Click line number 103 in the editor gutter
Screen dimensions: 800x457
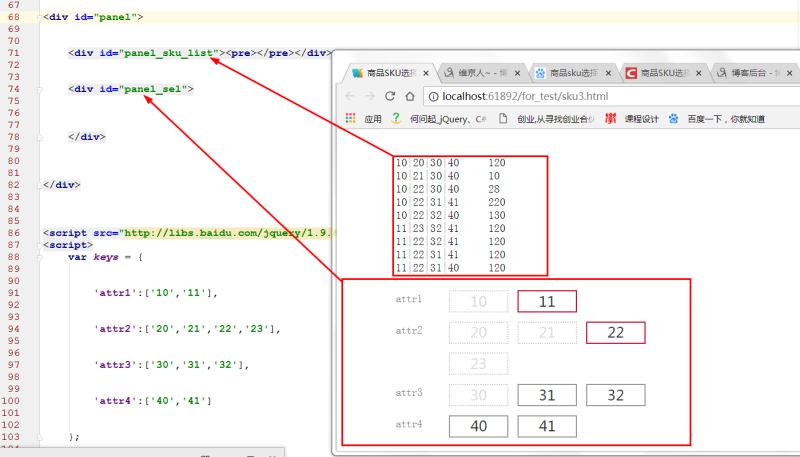(x=10, y=437)
